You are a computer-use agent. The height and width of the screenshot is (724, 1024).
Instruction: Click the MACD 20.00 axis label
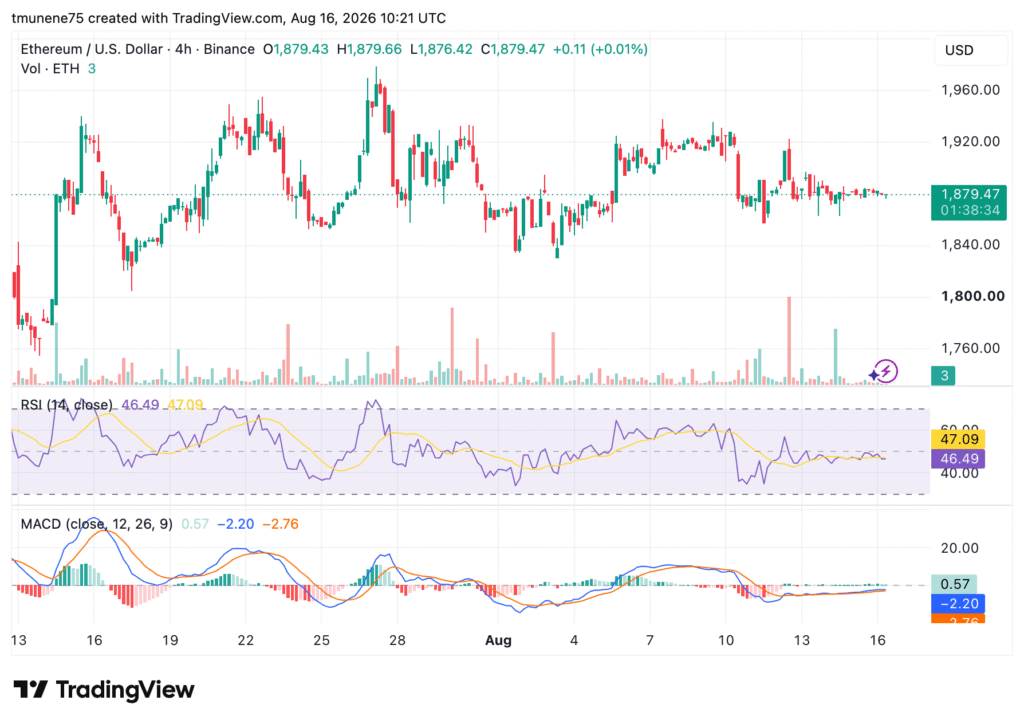(x=959, y=548)
